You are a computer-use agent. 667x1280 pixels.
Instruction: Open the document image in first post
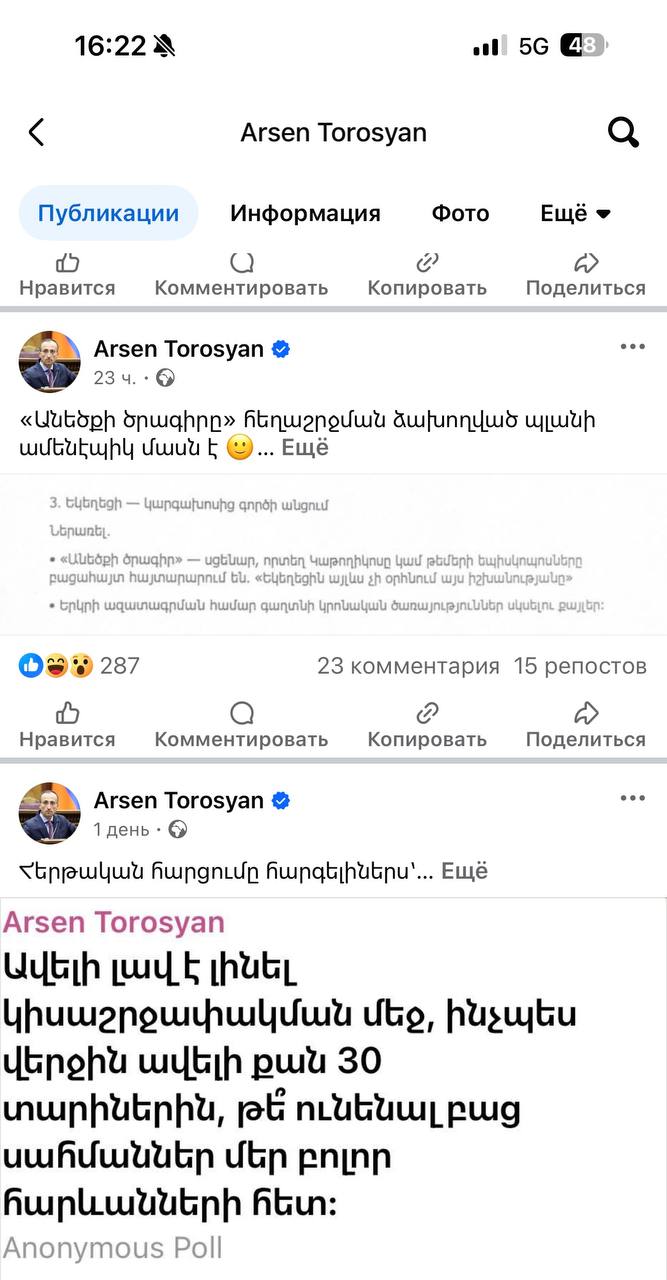(x=333, y=553)
